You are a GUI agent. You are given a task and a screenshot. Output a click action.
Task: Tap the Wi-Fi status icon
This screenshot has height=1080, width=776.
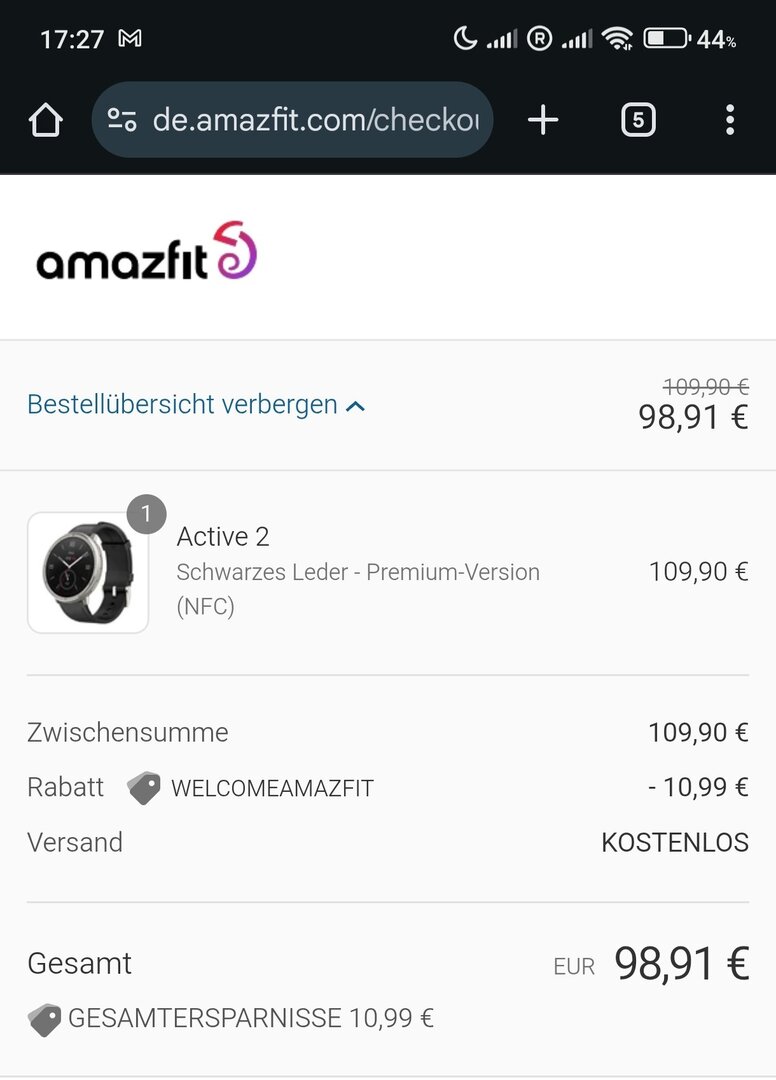click(x=617, y=39)
